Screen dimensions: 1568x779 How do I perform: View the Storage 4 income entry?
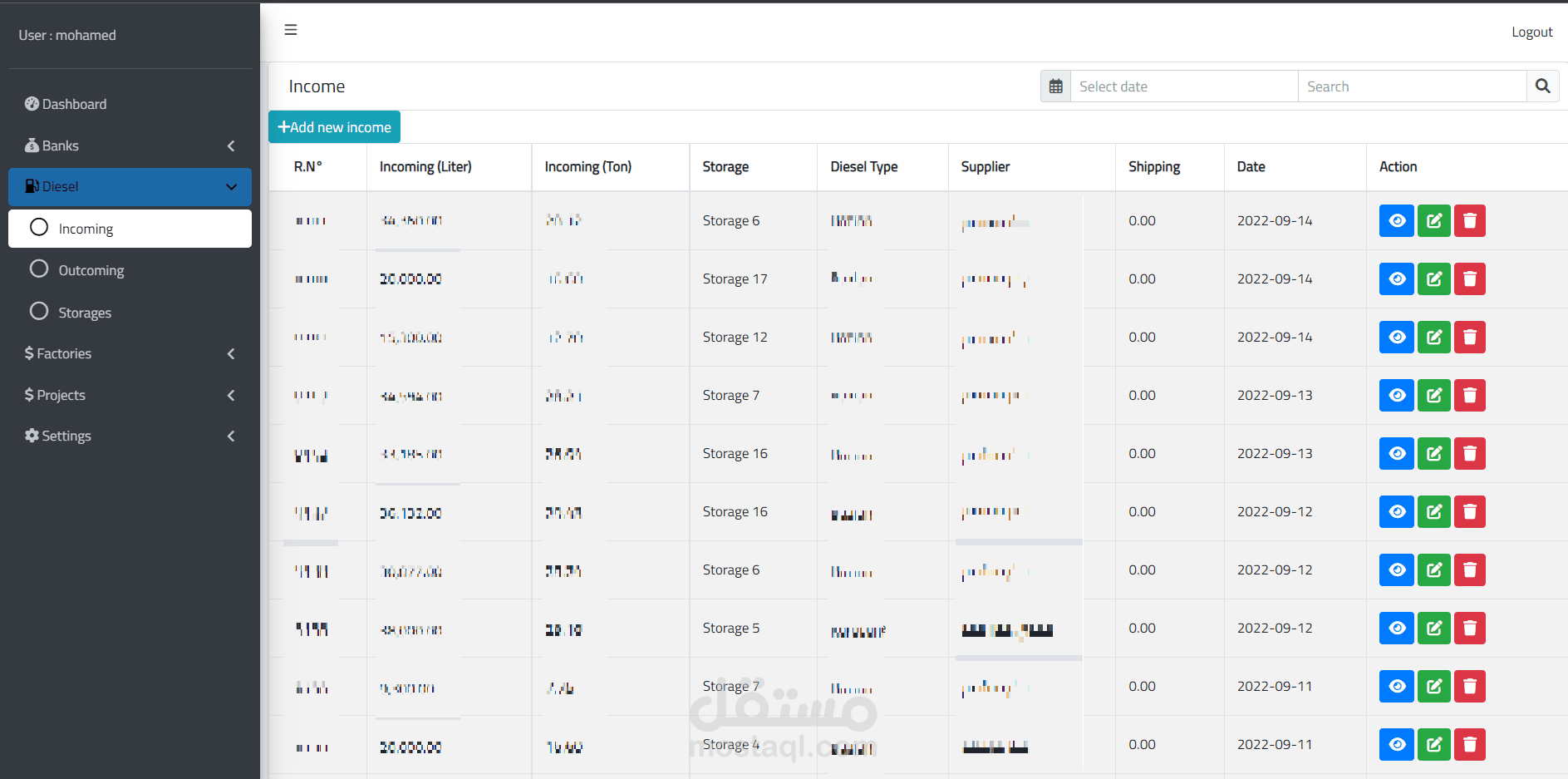(1397, 745)
